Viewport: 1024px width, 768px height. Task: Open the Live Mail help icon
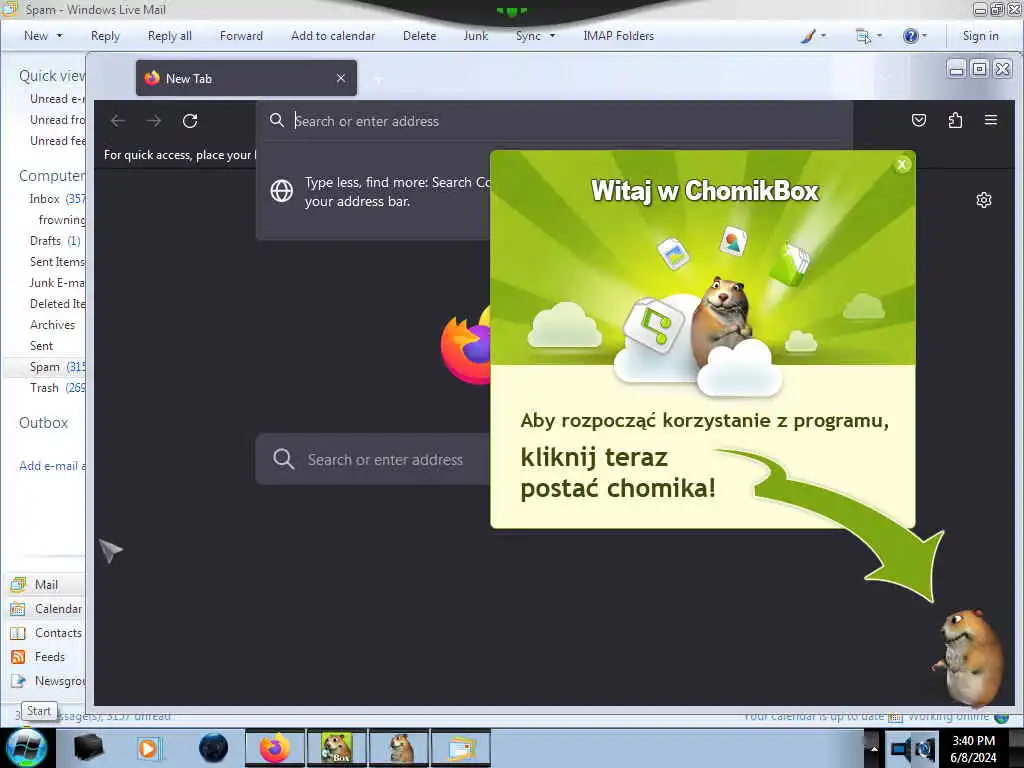[x=910, y=36]
